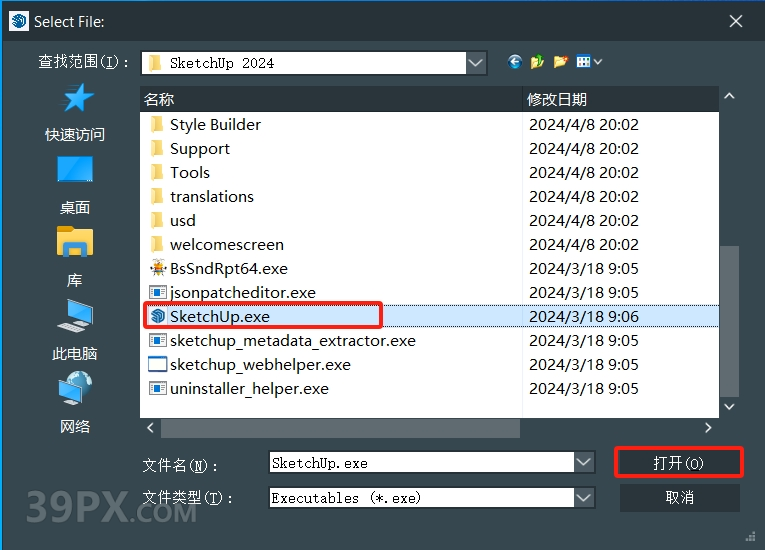
Task: Click BsSndRpt64.exe modified date cell
Action: pyautogui.click(x=584, y=268)
